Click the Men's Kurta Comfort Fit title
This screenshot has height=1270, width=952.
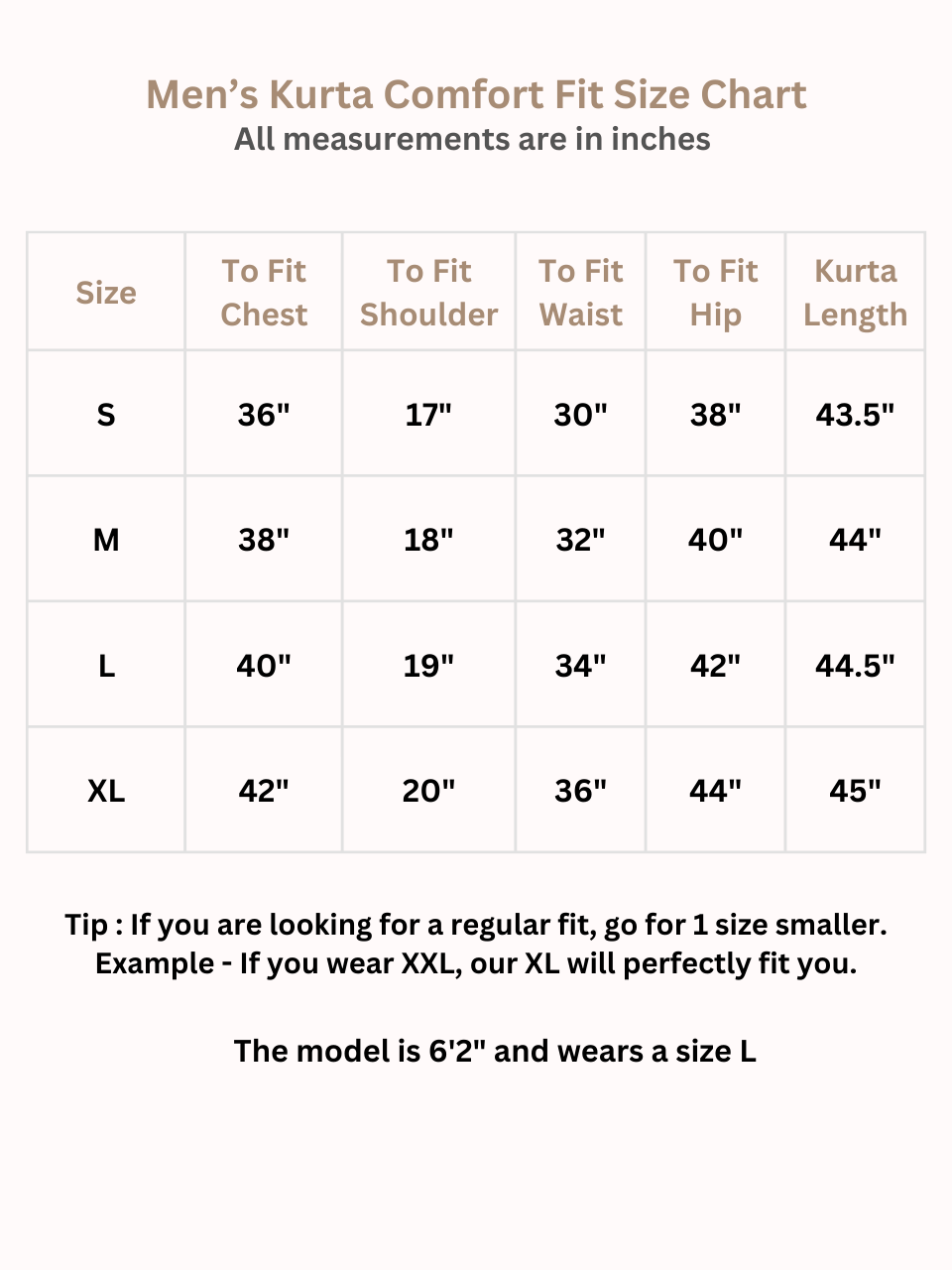[476, 95]
